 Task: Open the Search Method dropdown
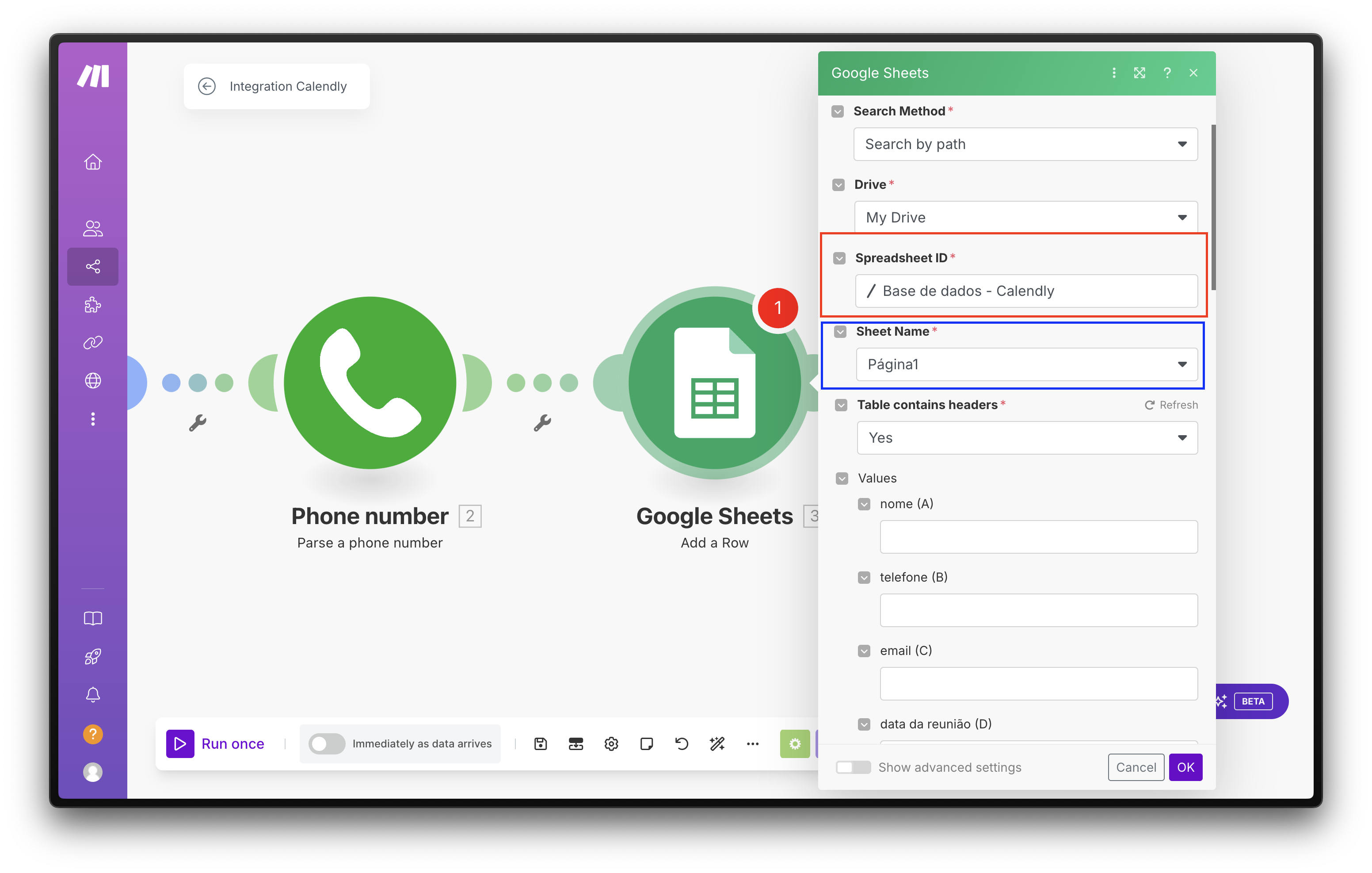(1025, 144)
